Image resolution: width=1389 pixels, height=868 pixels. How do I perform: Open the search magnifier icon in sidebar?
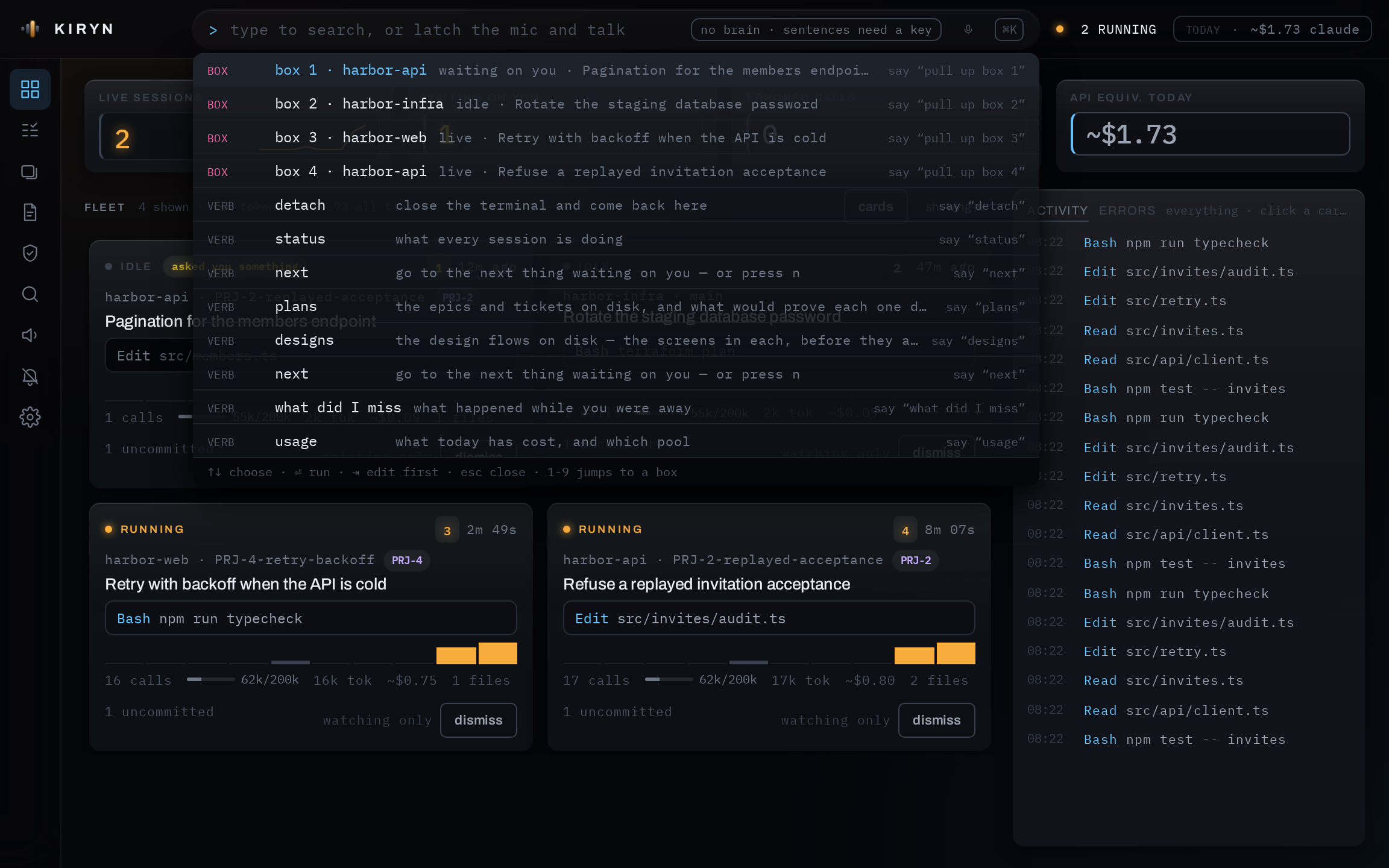pos(30,294)
